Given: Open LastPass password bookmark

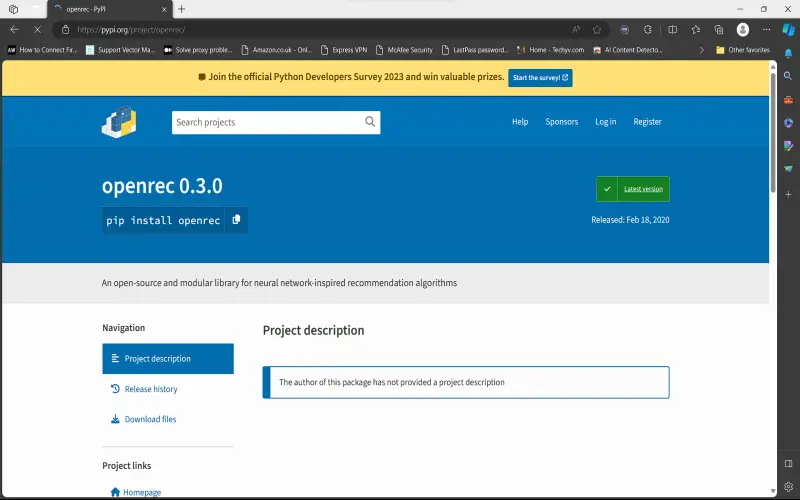Looking at the screenshot, I should (475, 50).
